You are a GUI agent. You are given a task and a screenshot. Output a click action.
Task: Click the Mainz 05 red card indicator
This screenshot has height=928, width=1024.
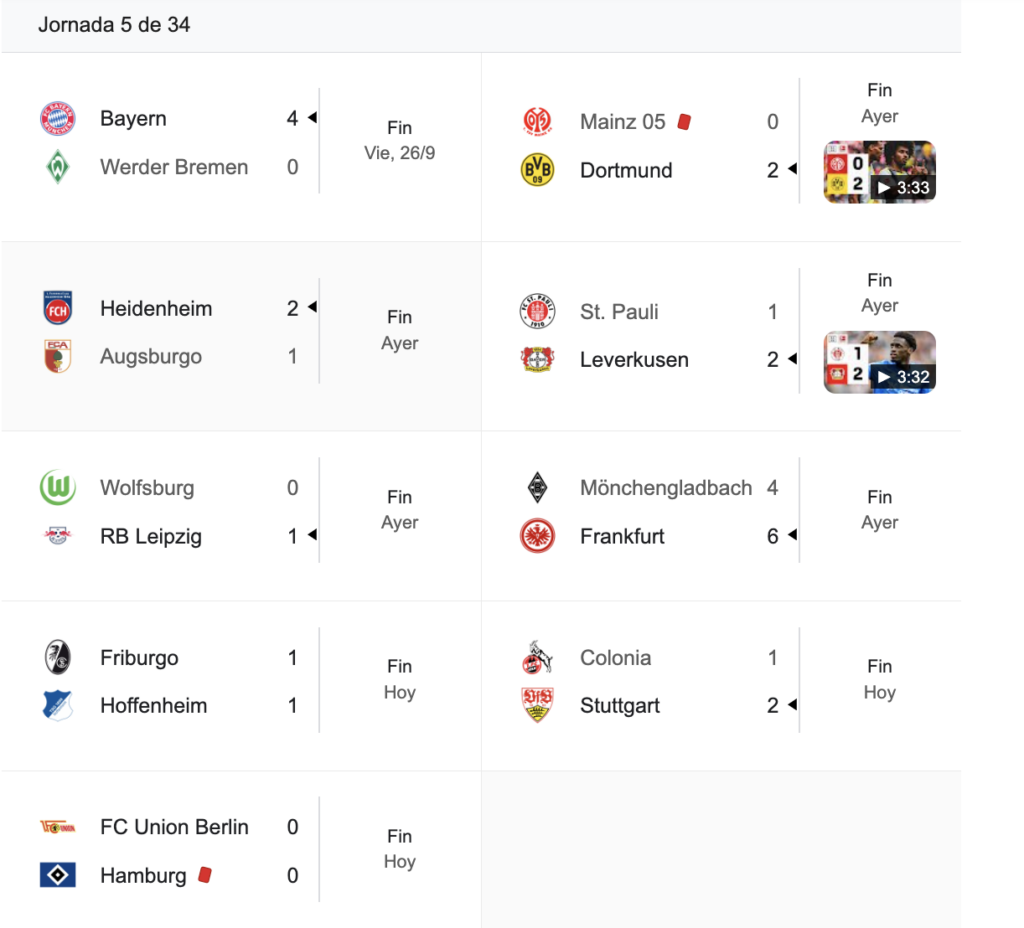(x=684, y=122)
